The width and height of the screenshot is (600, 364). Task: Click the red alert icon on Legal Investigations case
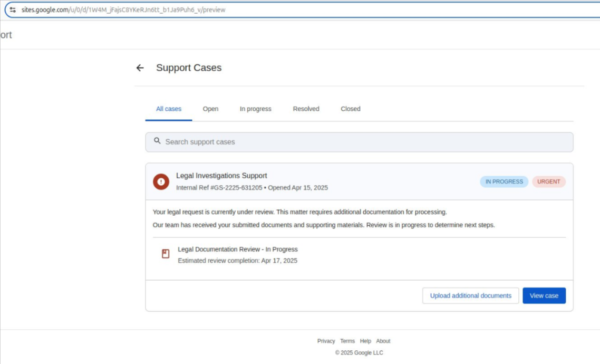[161, 181]
